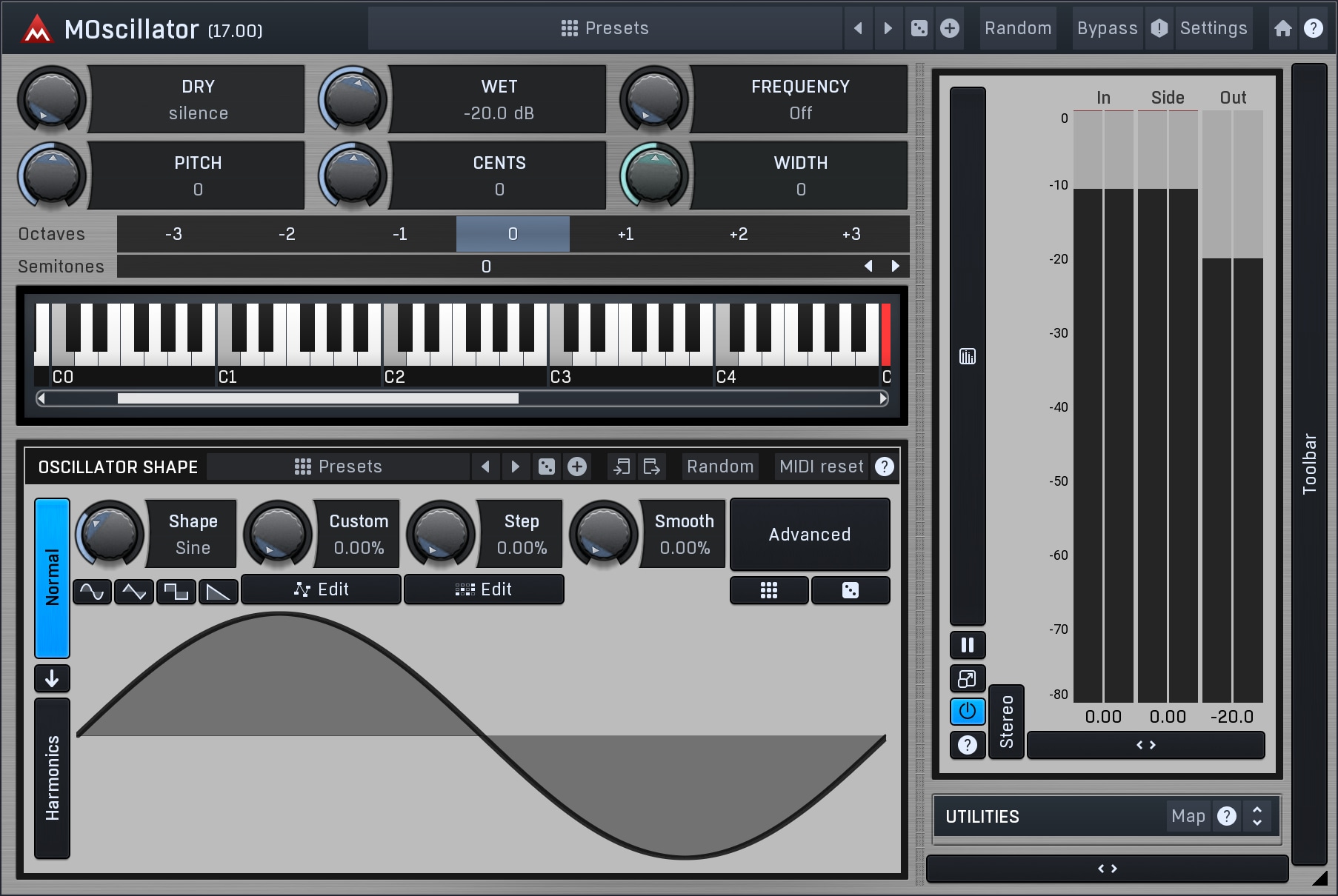Viewport: 1338px width, 896px height.
Task: Click the Advanced button
Action: [x=809, y=534]
